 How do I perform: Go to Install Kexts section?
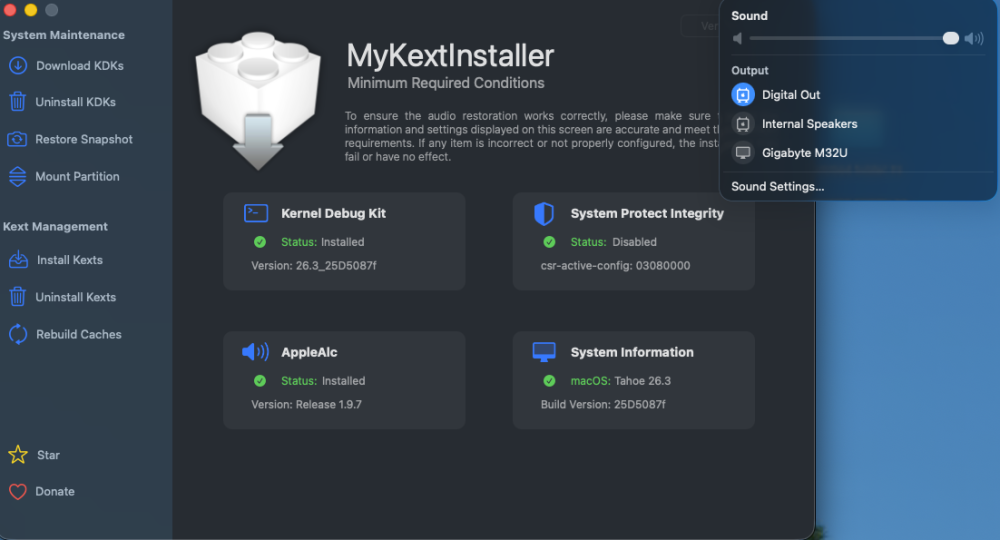coord(70,260)
